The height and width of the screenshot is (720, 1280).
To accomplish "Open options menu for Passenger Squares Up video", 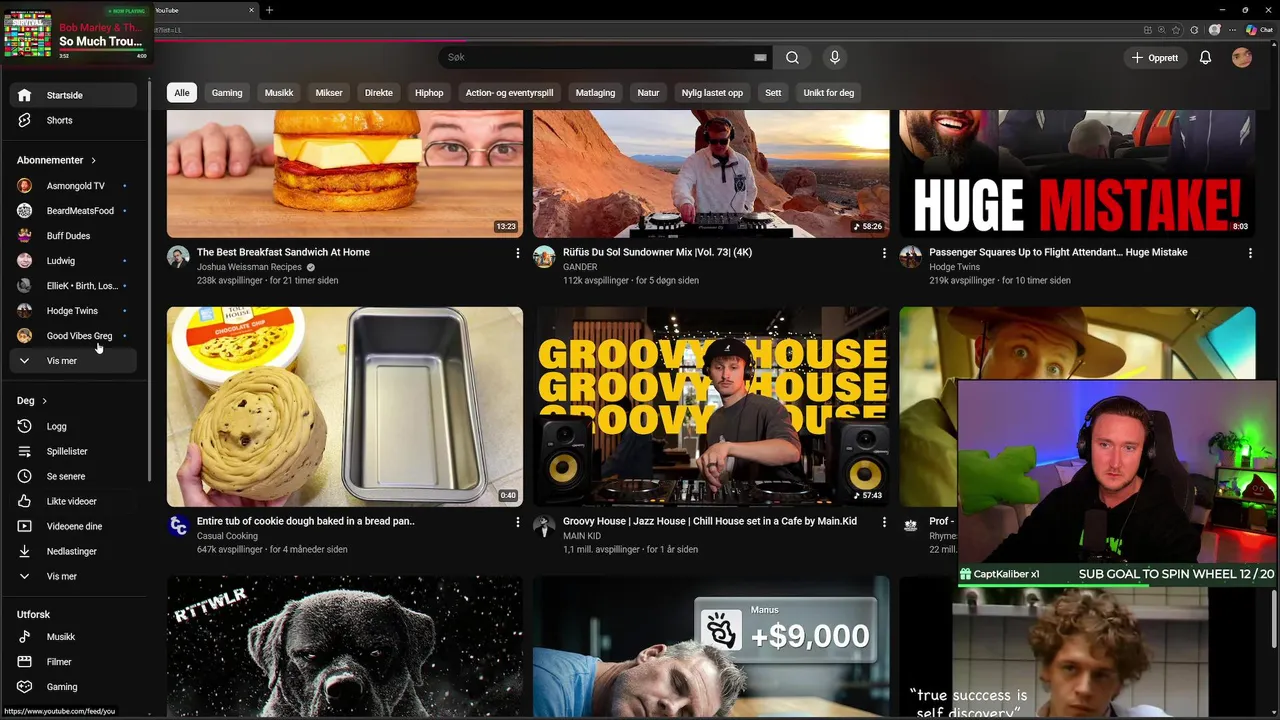I will 1249,253.
